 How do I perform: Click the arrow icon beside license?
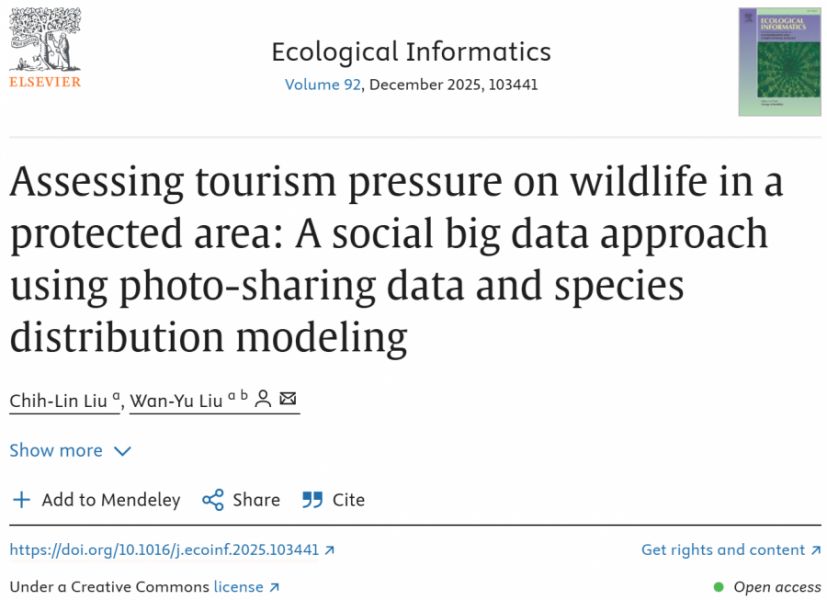click(x=275, y=587)
